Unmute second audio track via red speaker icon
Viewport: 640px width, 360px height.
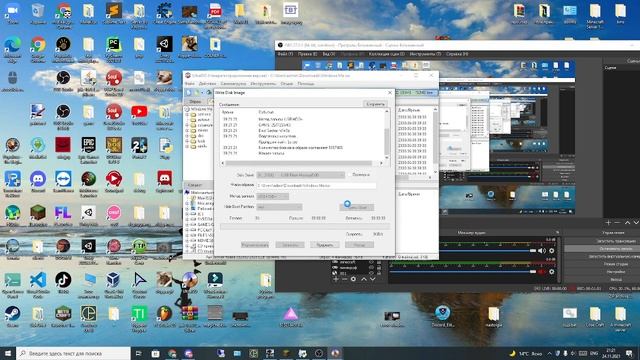542,271
